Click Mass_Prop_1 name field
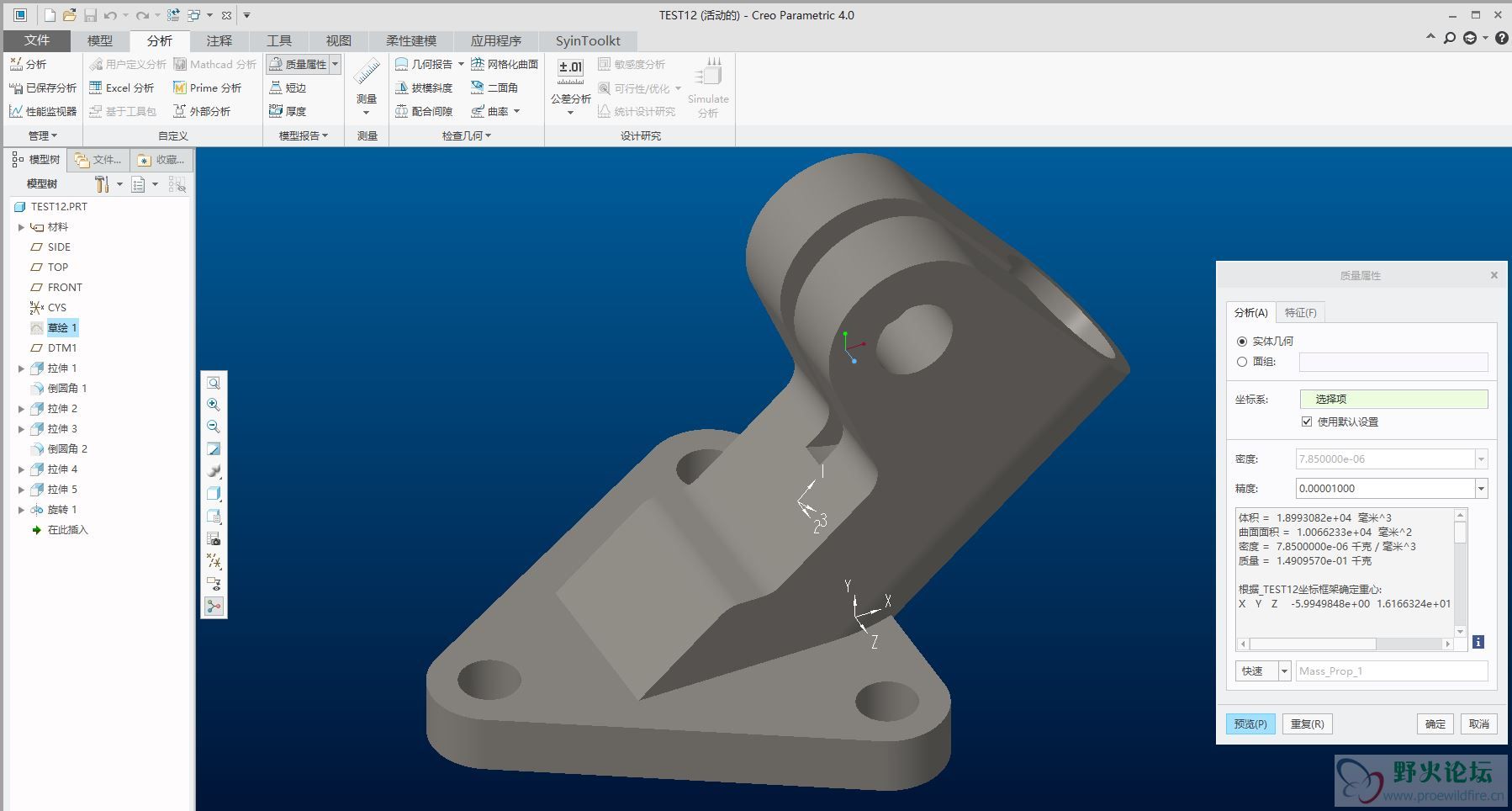 click(x=1391, y=671)
